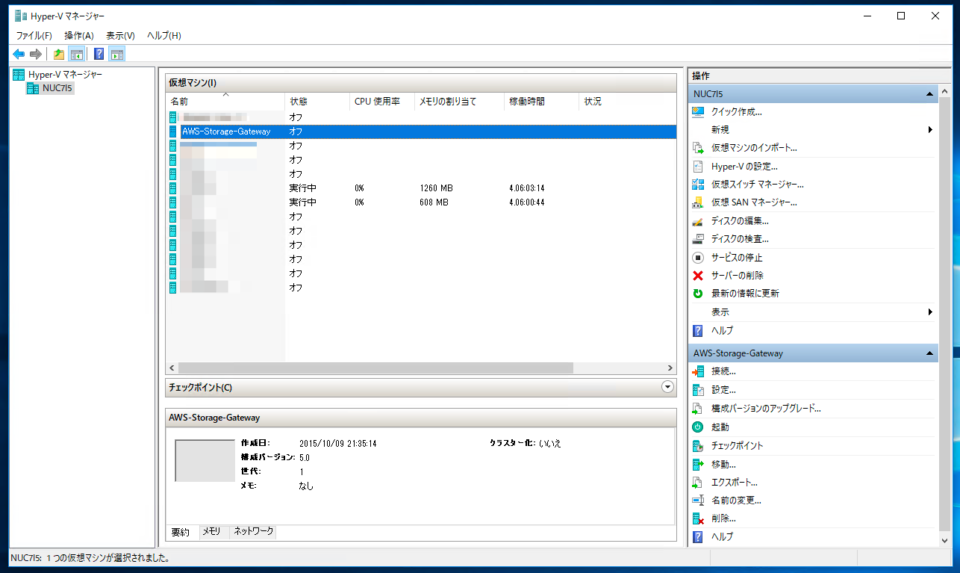Click the 名前の変更 rename icon

(698, 501)
